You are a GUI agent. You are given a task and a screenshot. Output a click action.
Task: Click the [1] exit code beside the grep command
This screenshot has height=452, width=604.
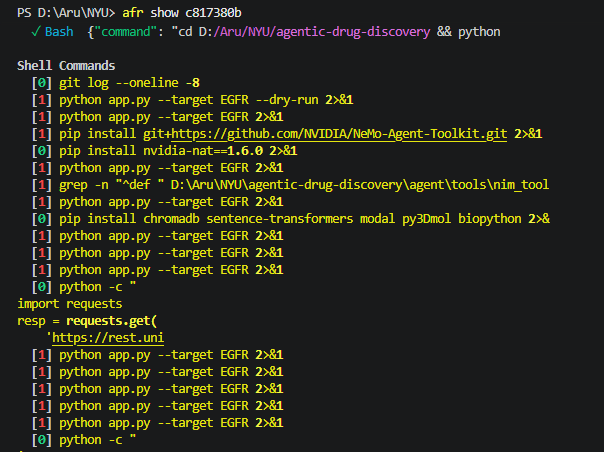click(x=42, y=185)
